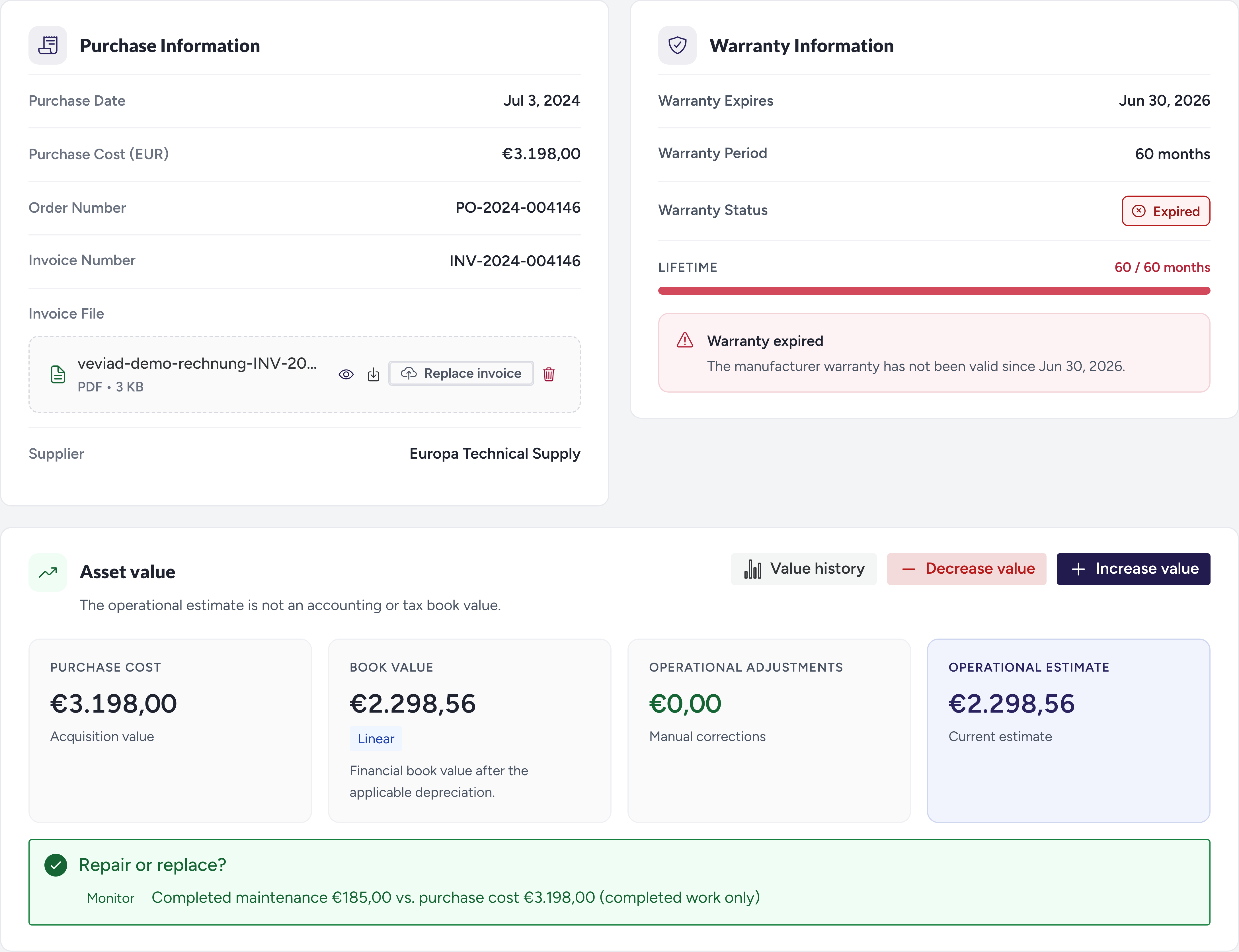
Task: Click purchase date Jul 3, 2024
Action: (x=541, y=100)
